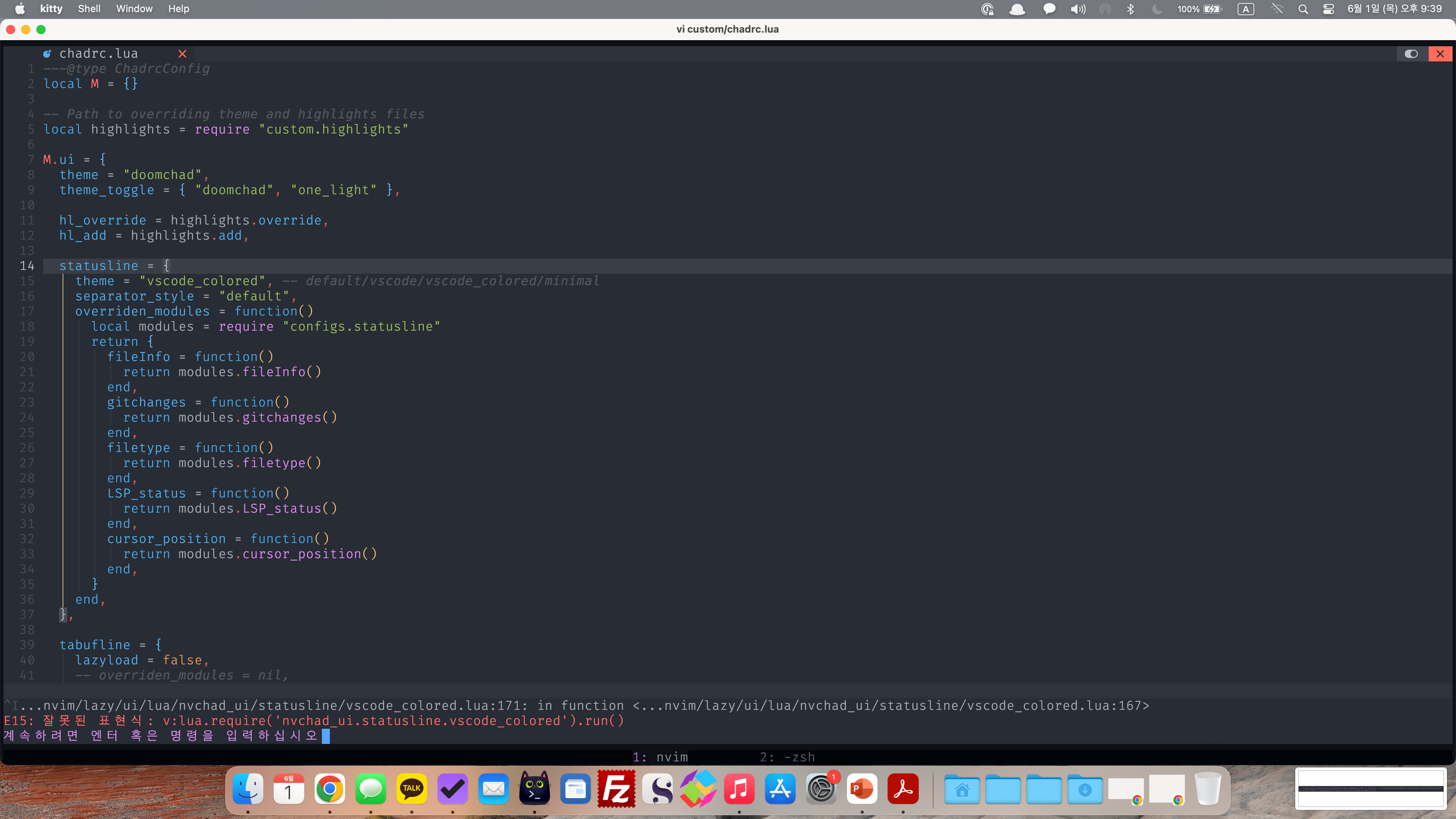
Task: Close the chadrc.lua buffer with its x
Action: click(x=182, y=54)
